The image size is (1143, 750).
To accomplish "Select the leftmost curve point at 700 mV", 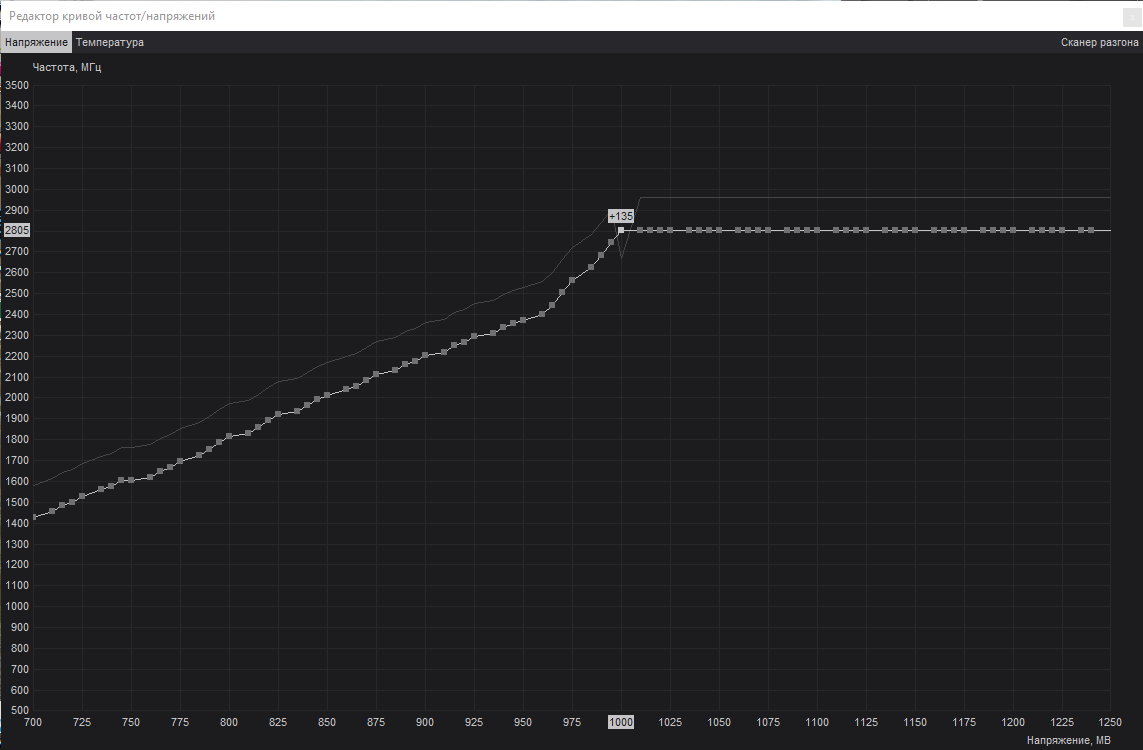I will tap(34, 517).
